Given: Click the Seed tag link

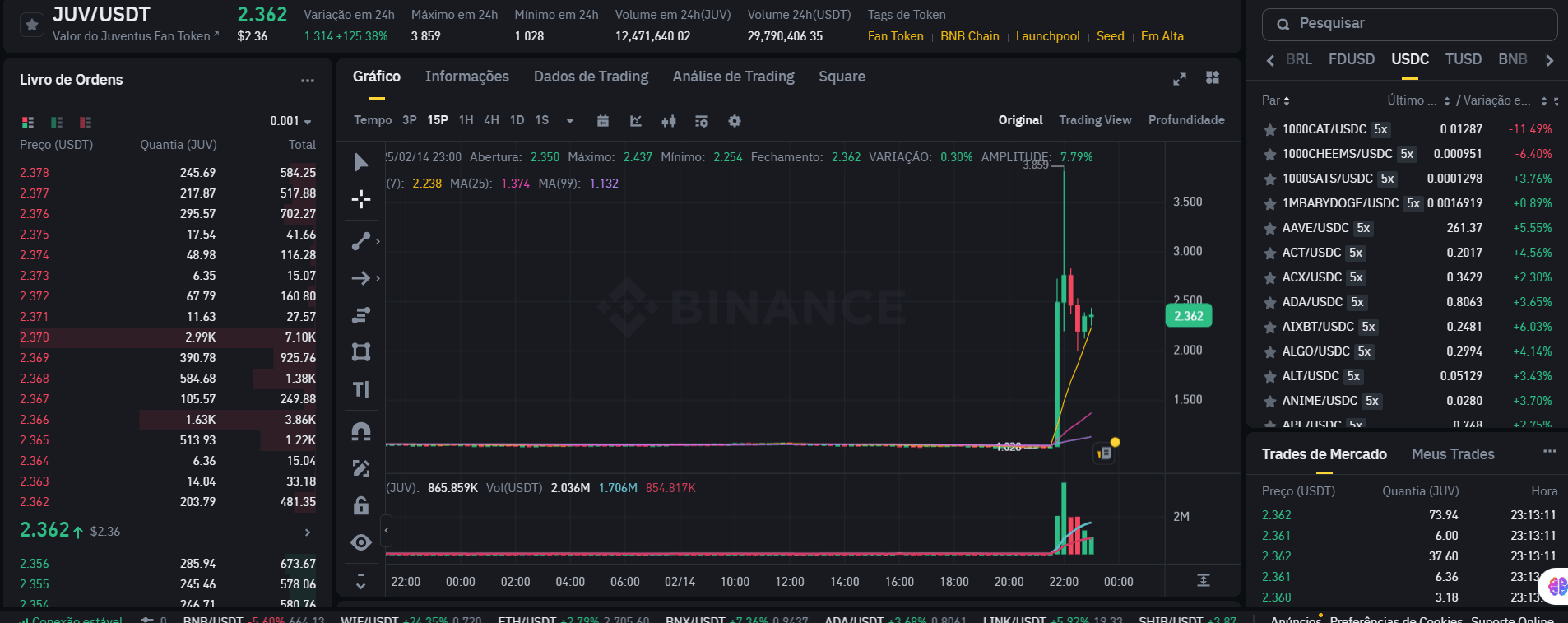Looking at the screenshot, I should pyautogui.click(x=1111, y=36).
